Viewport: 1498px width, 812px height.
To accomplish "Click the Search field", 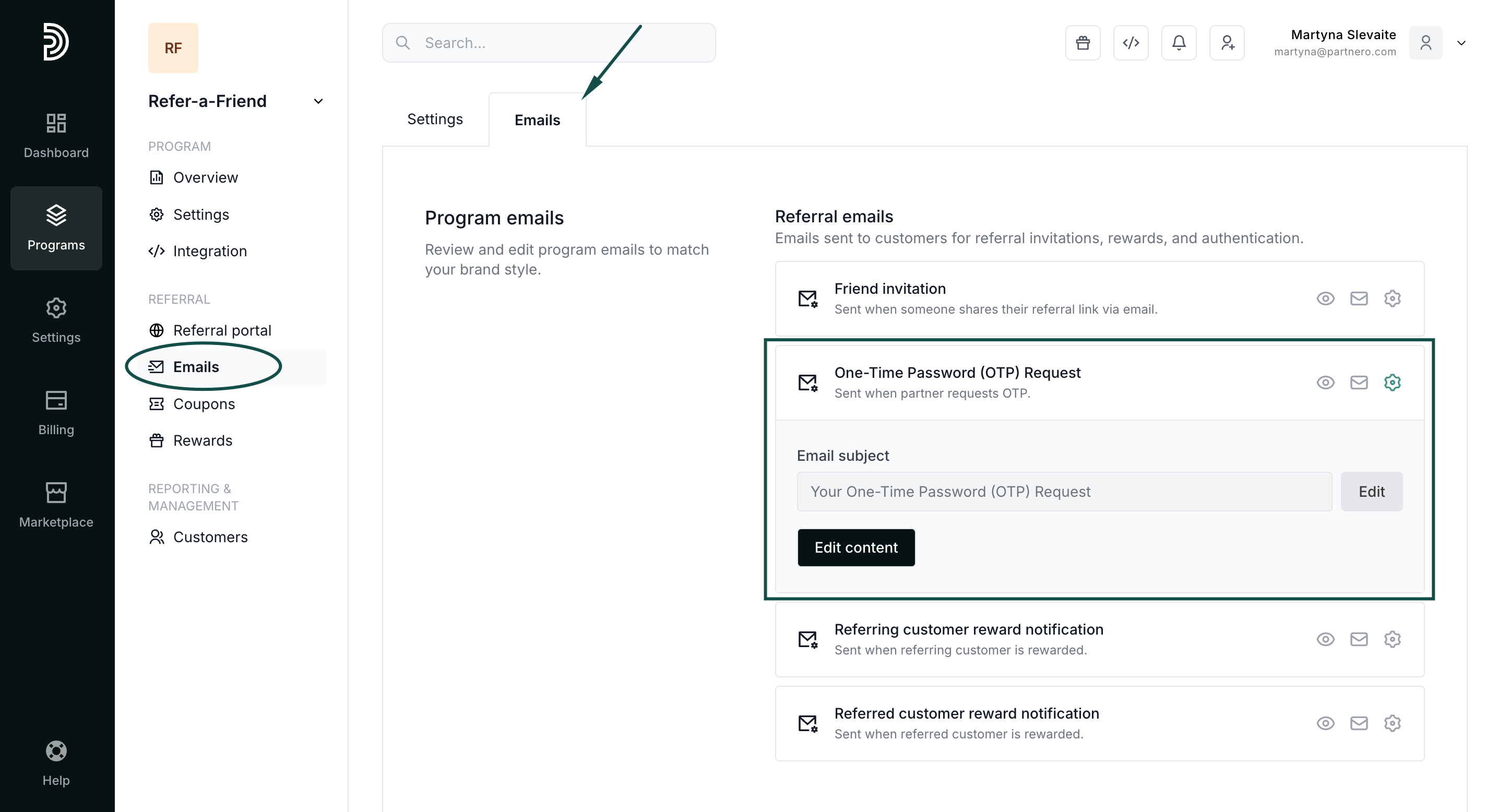I will [549, 43].
